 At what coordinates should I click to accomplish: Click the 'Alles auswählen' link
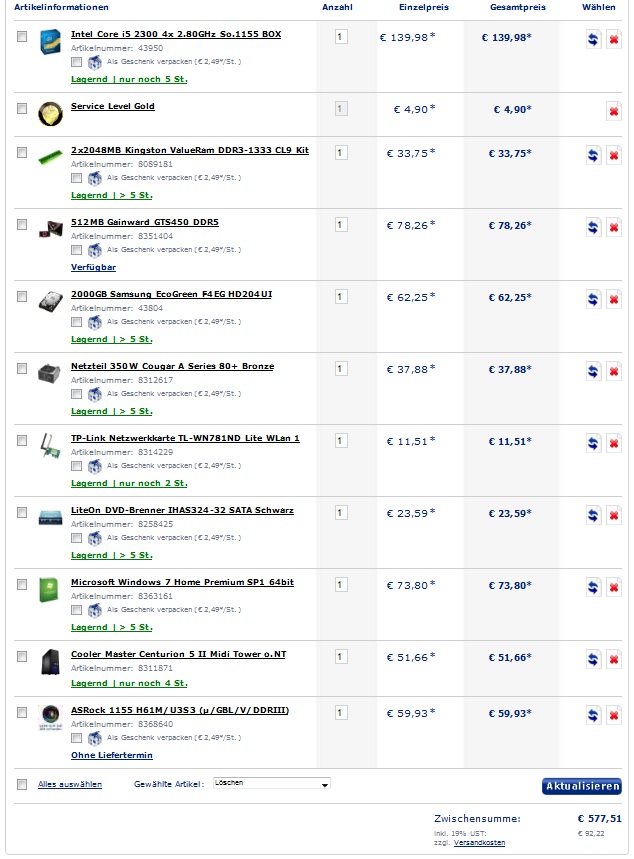pyautogui.click(x=70, y=785)
